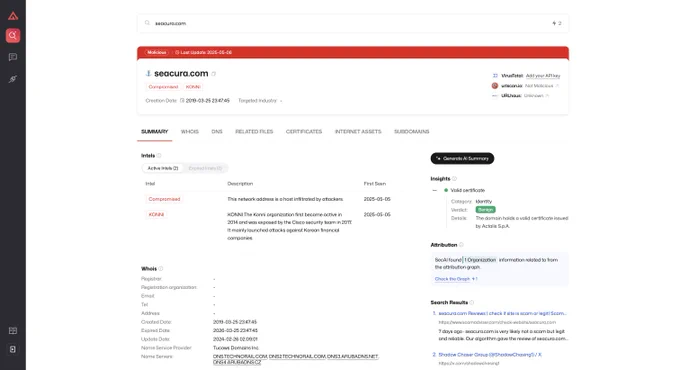680x370 pixels.
Task: Click the 1 Organization attribution tag
Action: (x=480, y=260)
